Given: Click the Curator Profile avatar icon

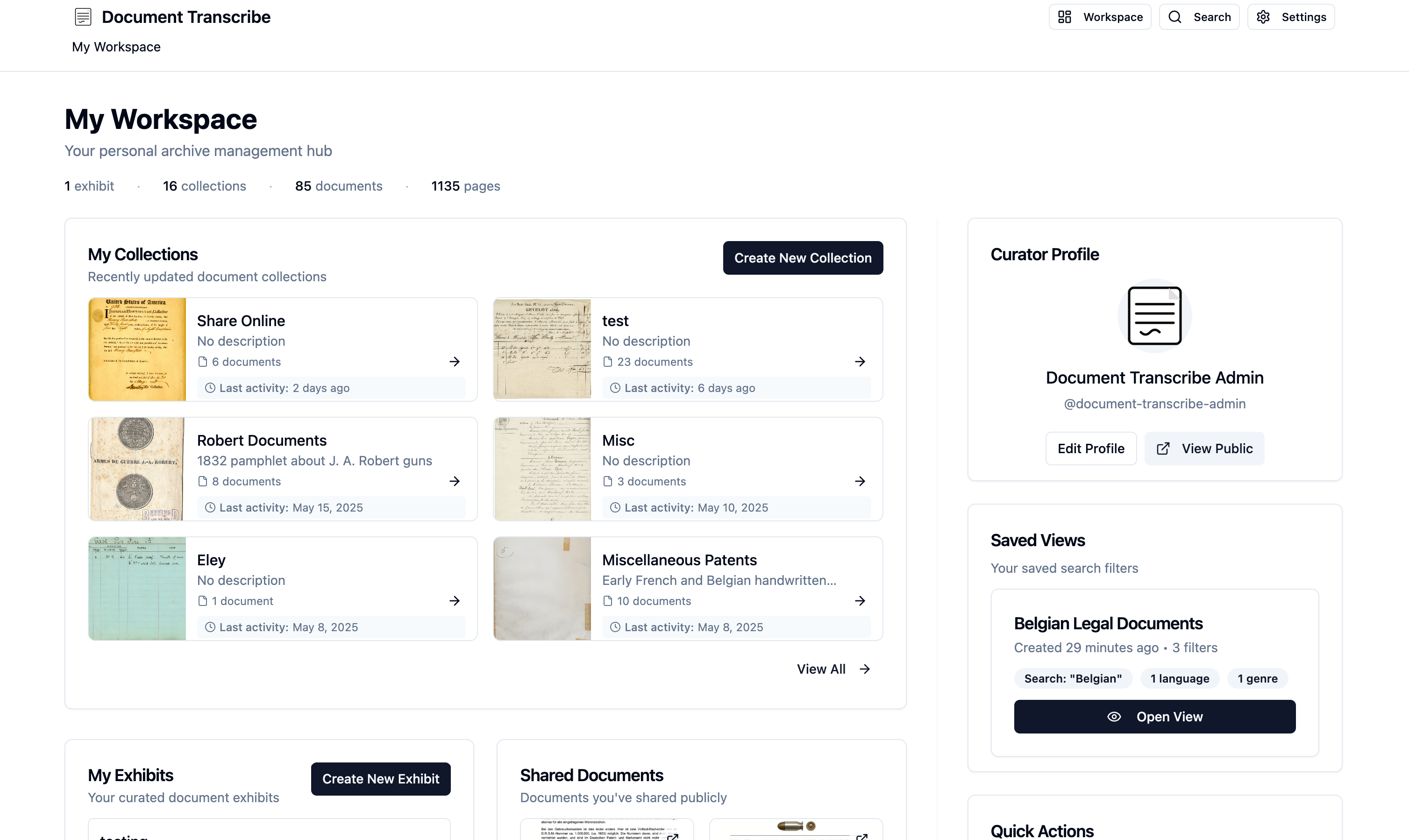Looking at the screenshot, I should (x=1154, y=316).
